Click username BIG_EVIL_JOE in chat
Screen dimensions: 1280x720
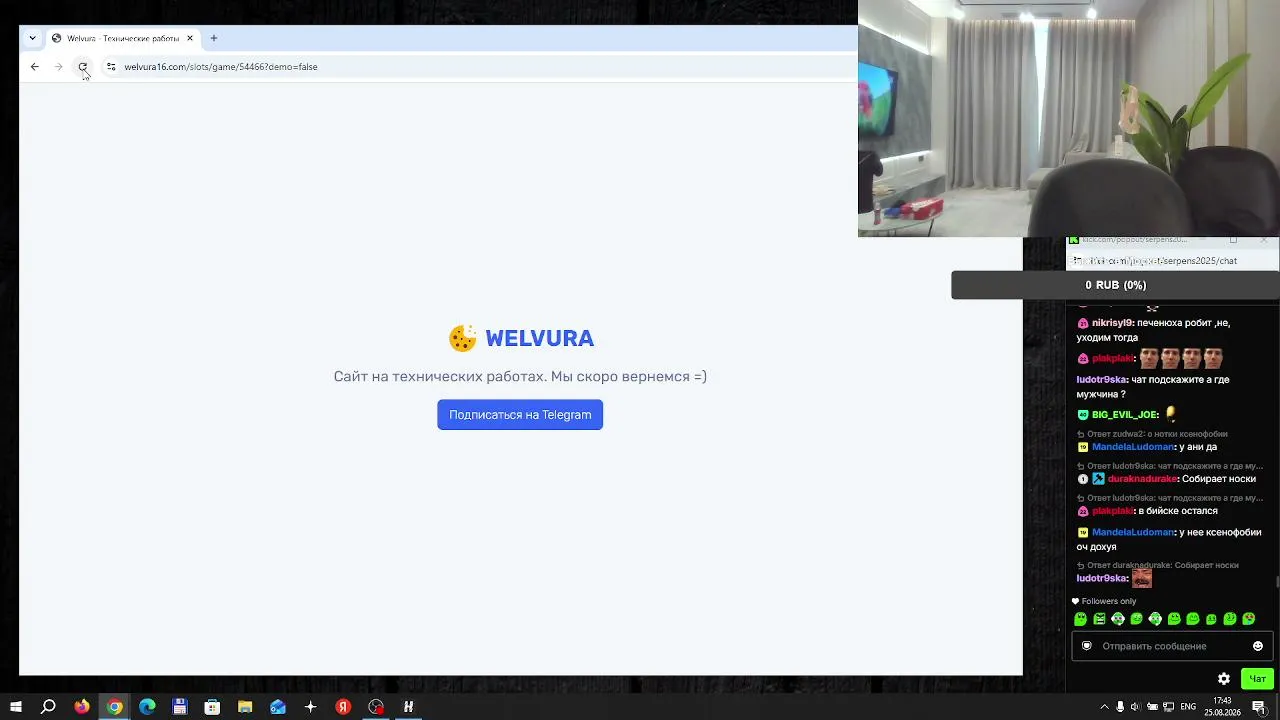point(1125,414)
